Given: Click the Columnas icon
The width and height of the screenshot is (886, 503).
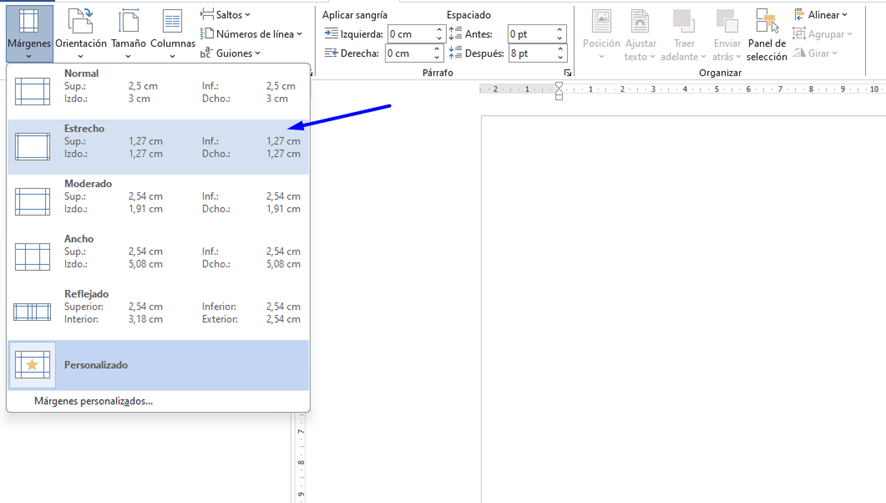Looking at the screenshot, I should click(172, 21).
